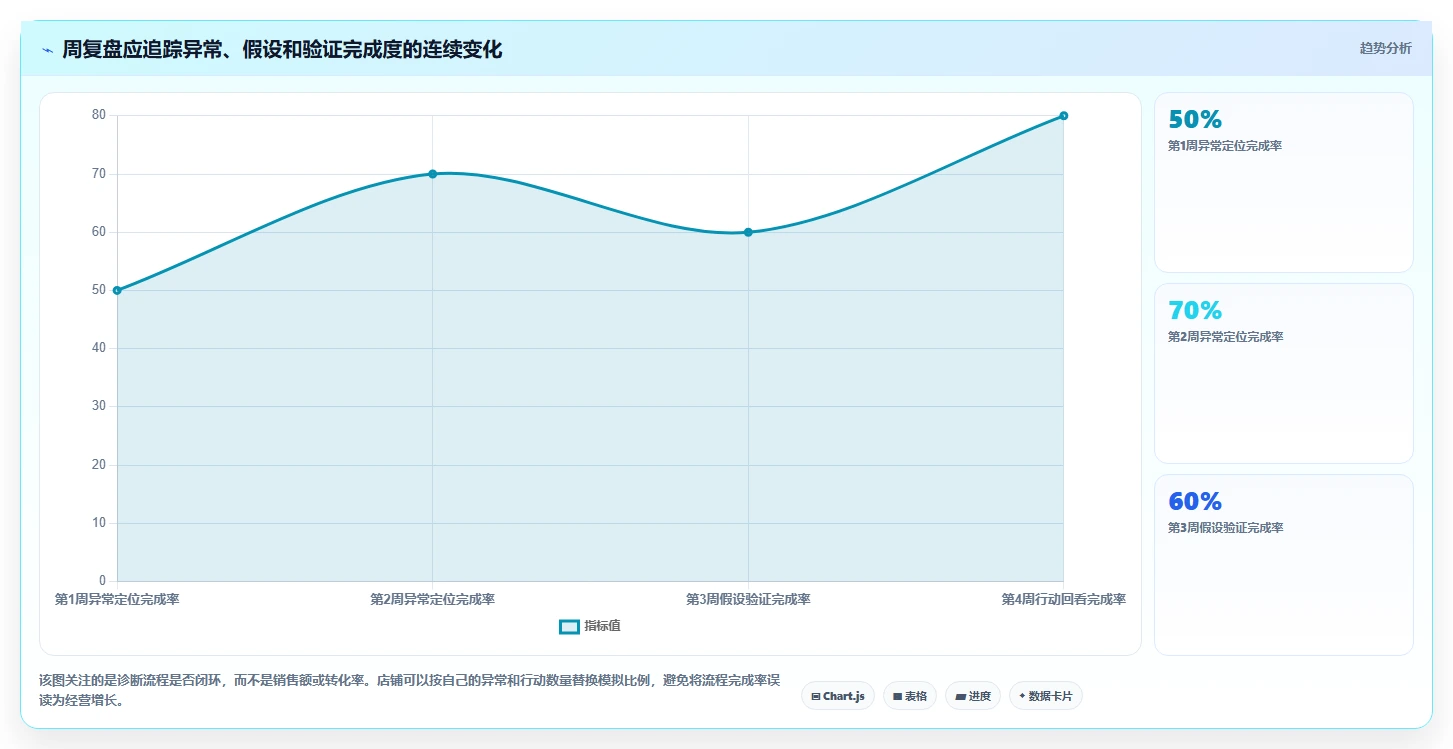Click x-axis label 第2周异常定位完成率

pyautogui.click(x=432, y=599)
